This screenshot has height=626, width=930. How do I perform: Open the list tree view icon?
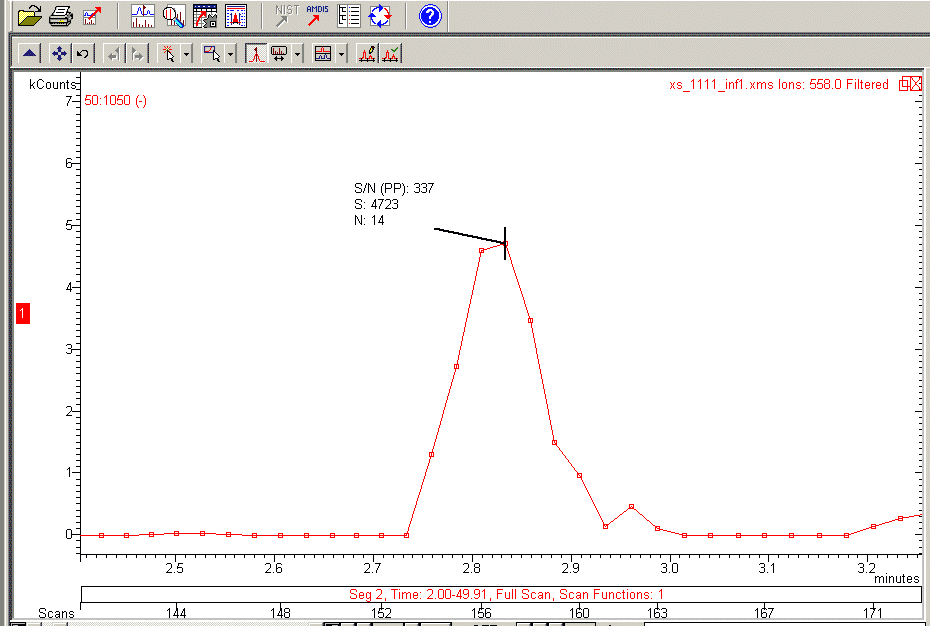(349, 16)
